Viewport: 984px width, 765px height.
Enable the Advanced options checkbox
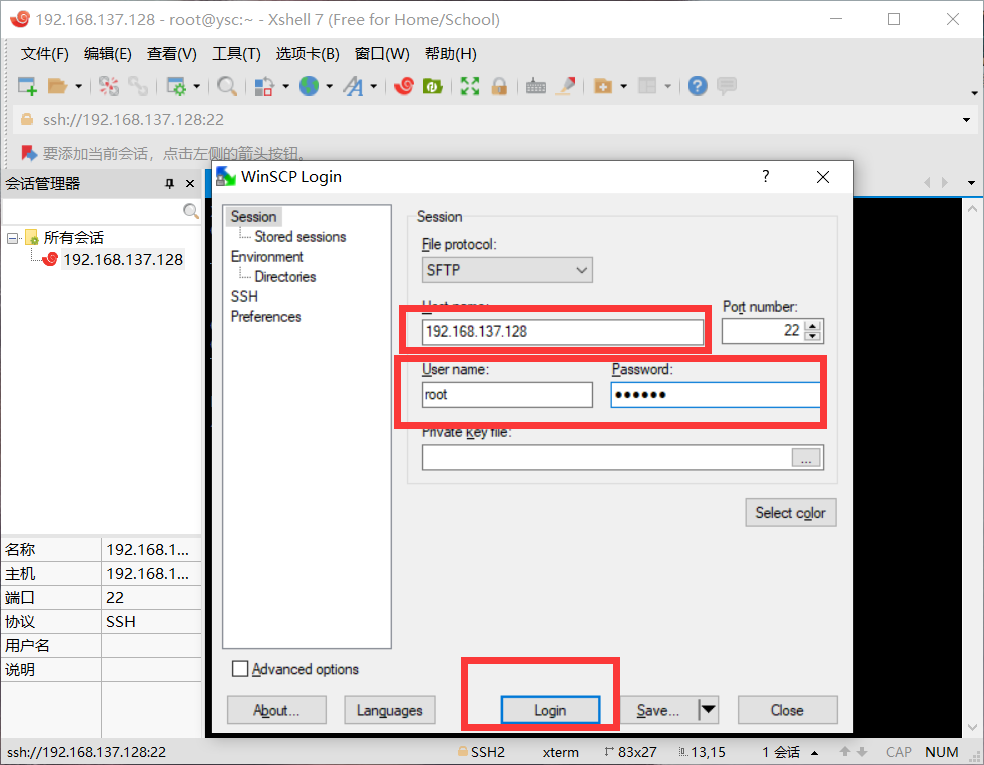click(x=240, y=669)
